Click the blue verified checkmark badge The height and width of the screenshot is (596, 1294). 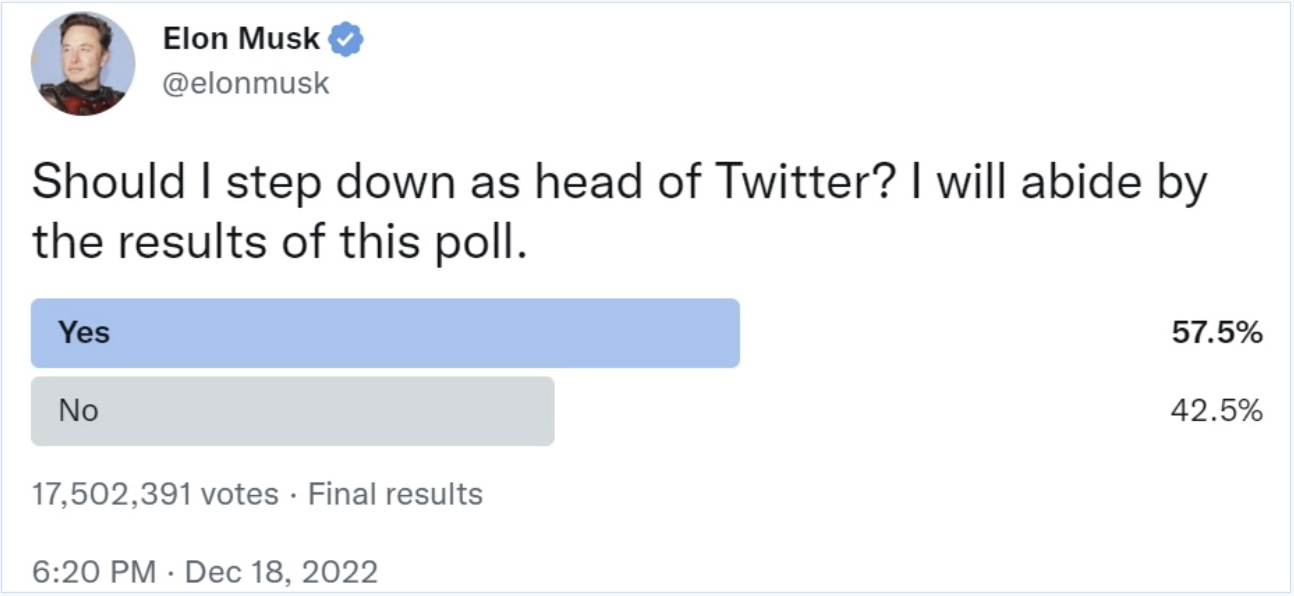point(347,41)
